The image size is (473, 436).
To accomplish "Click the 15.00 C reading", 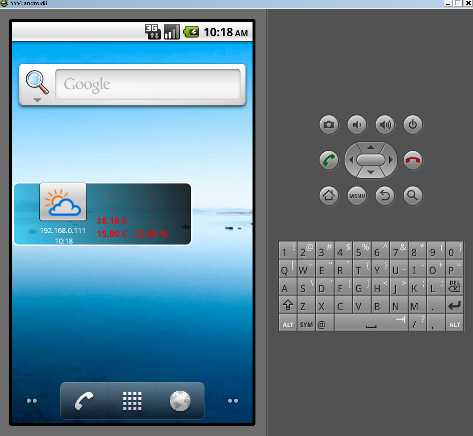I will (112, 234).
